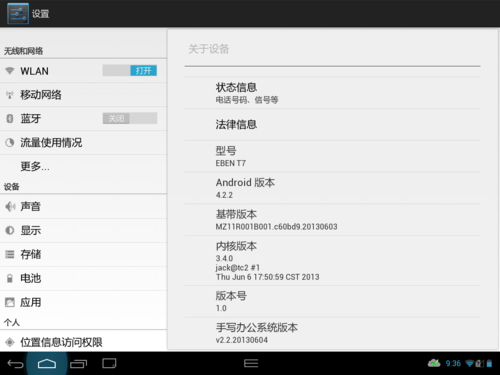The image size is (500, 375).
Task: Open 蓝牙 settings
Action: [83, 119]
